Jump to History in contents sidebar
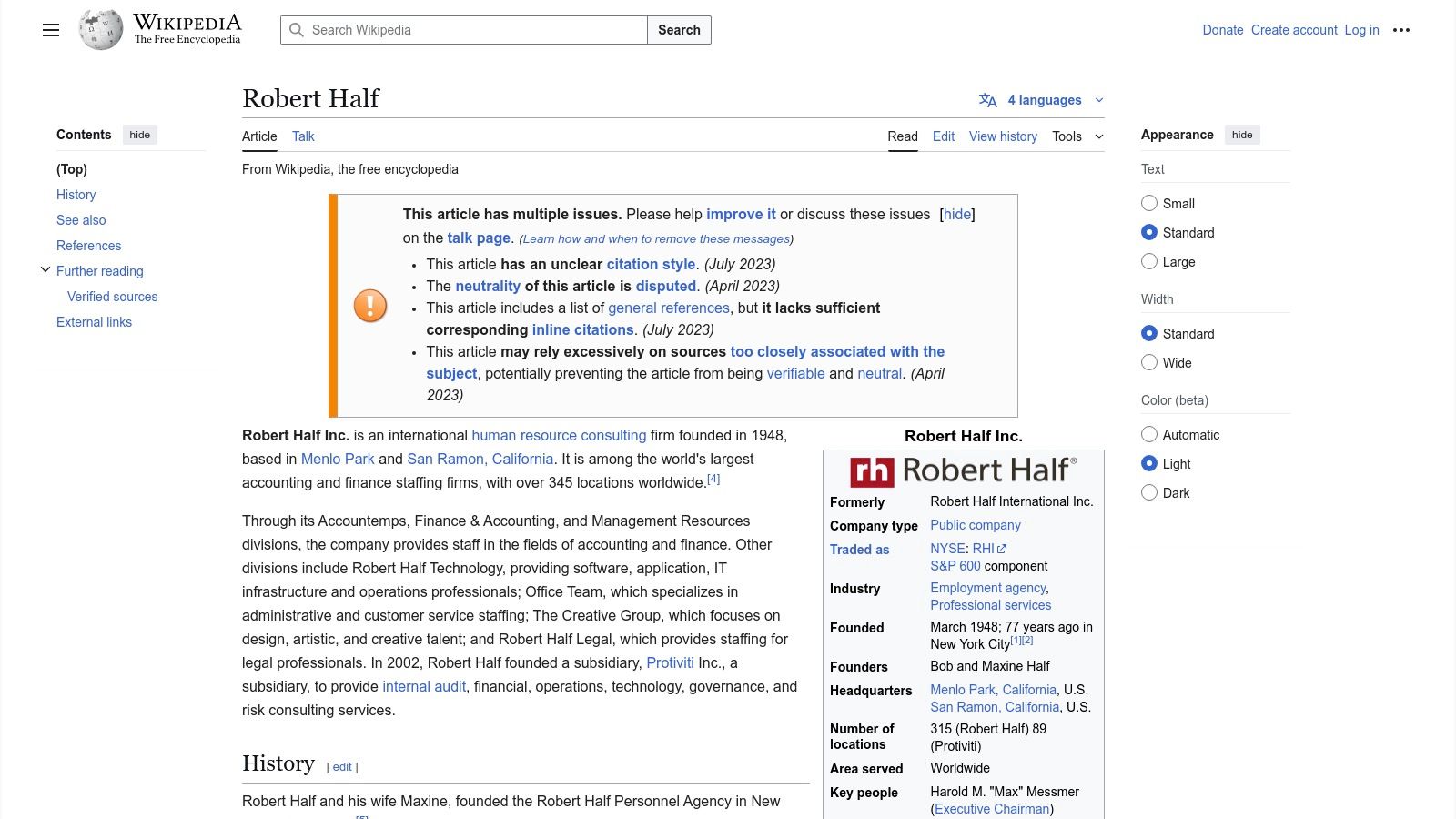The height and width of the screenshot is (819, 1456). [76, 195]
